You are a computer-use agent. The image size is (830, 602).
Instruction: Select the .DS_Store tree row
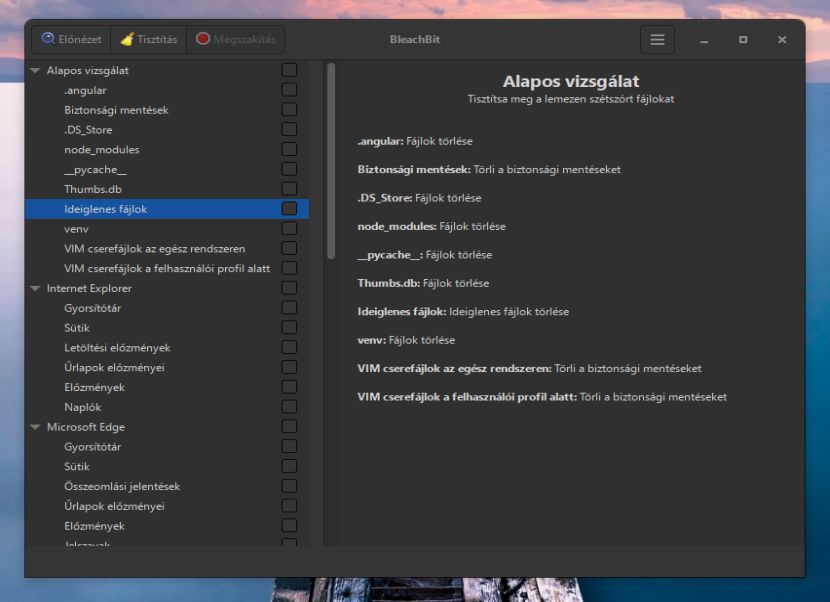(x=167, y=130)
